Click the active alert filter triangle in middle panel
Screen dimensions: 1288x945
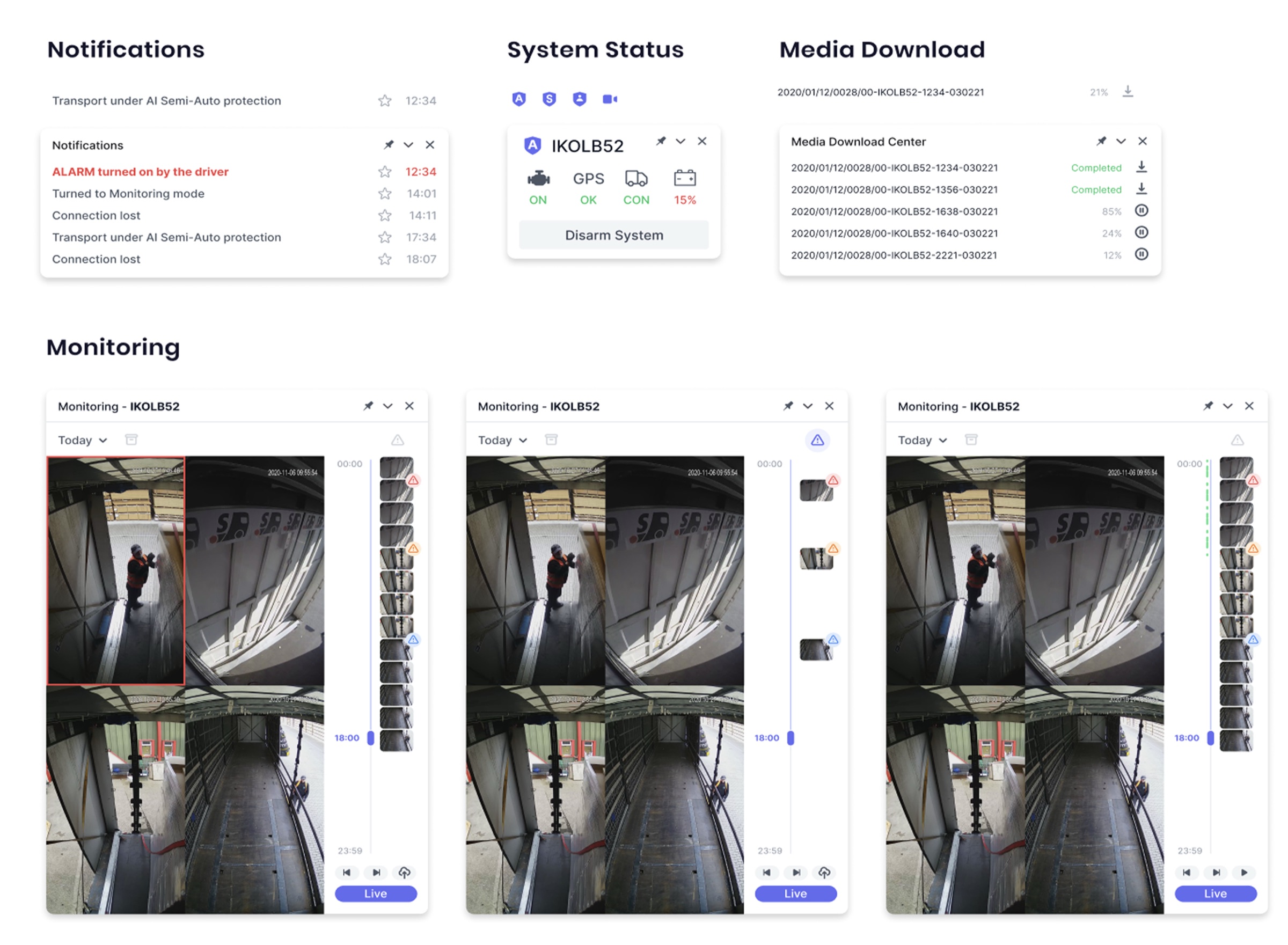point(817,440)
